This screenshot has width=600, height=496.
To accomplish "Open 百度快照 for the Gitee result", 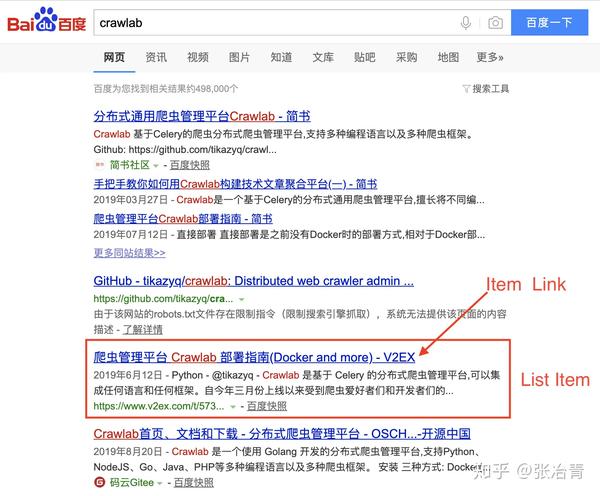I will pyautogui.click(x=194, y=483).
